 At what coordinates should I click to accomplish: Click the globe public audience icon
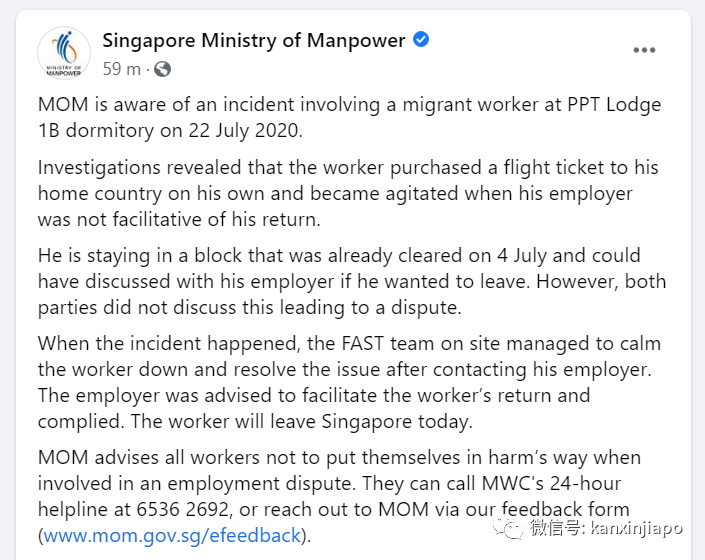coord(162,69)
